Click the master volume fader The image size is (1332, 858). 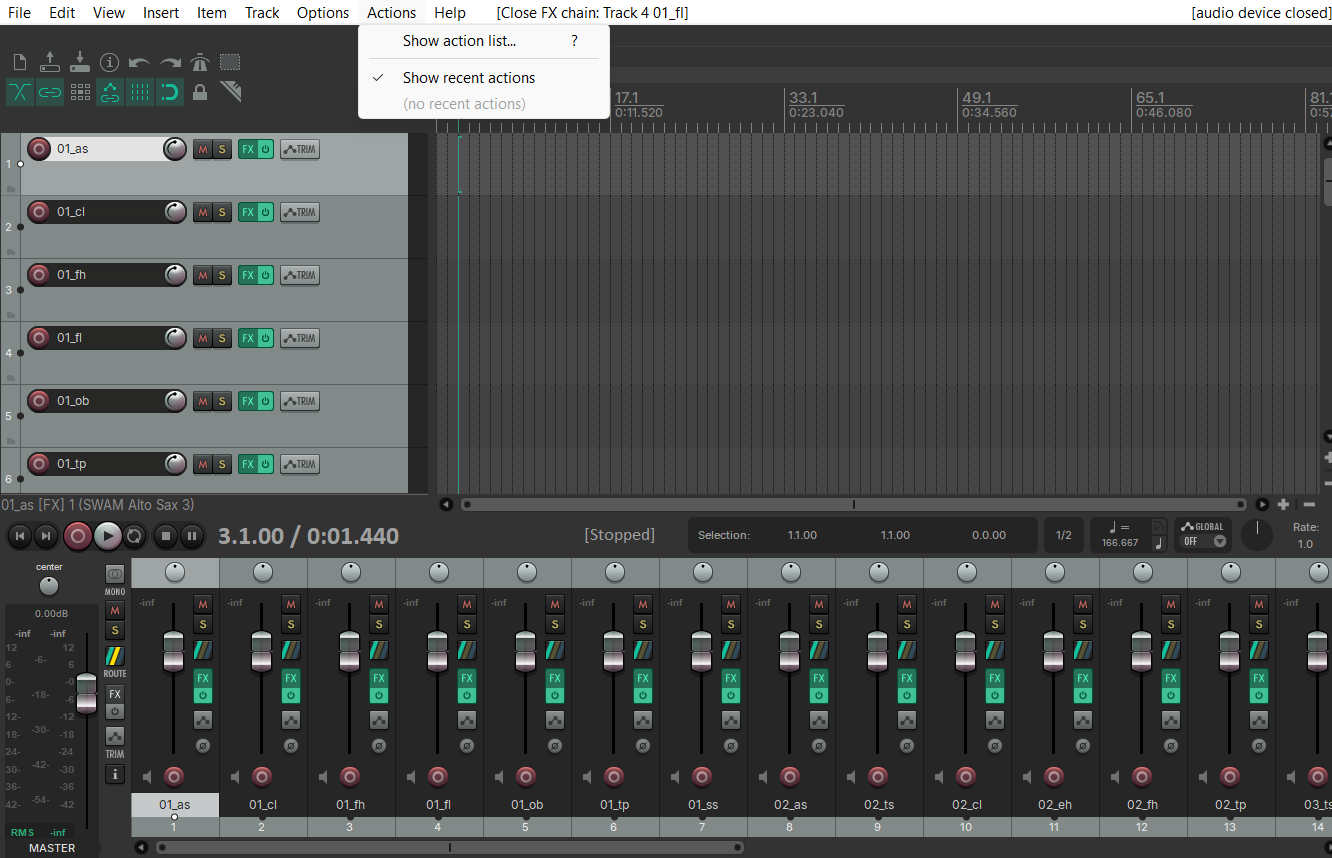[x=87, y=693]
